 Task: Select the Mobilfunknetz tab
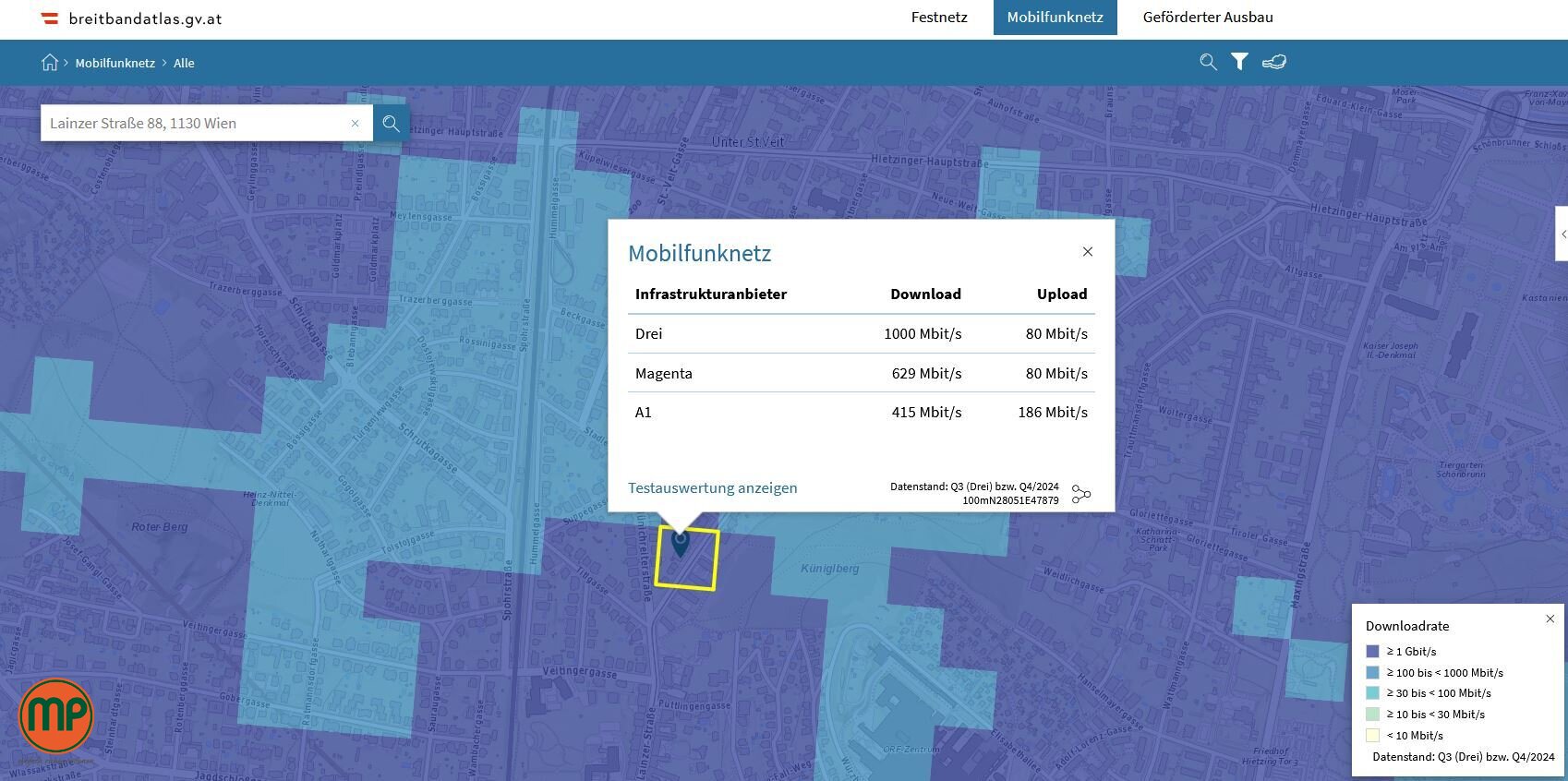[x=1055, y=18]
